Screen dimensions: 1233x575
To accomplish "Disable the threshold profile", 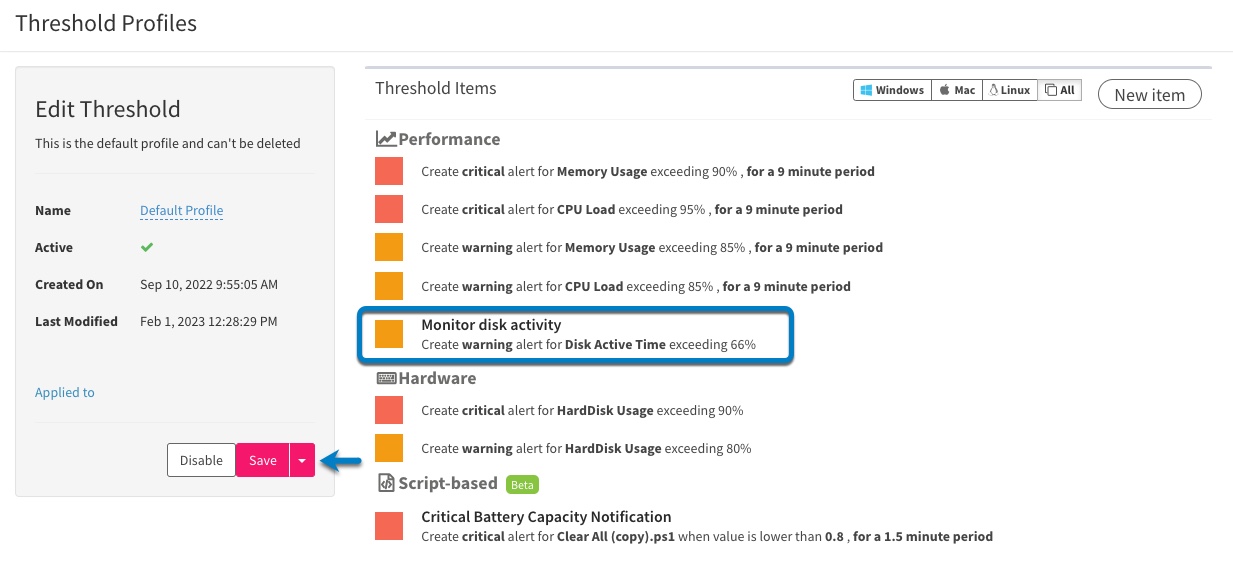I will click(201, 460).
